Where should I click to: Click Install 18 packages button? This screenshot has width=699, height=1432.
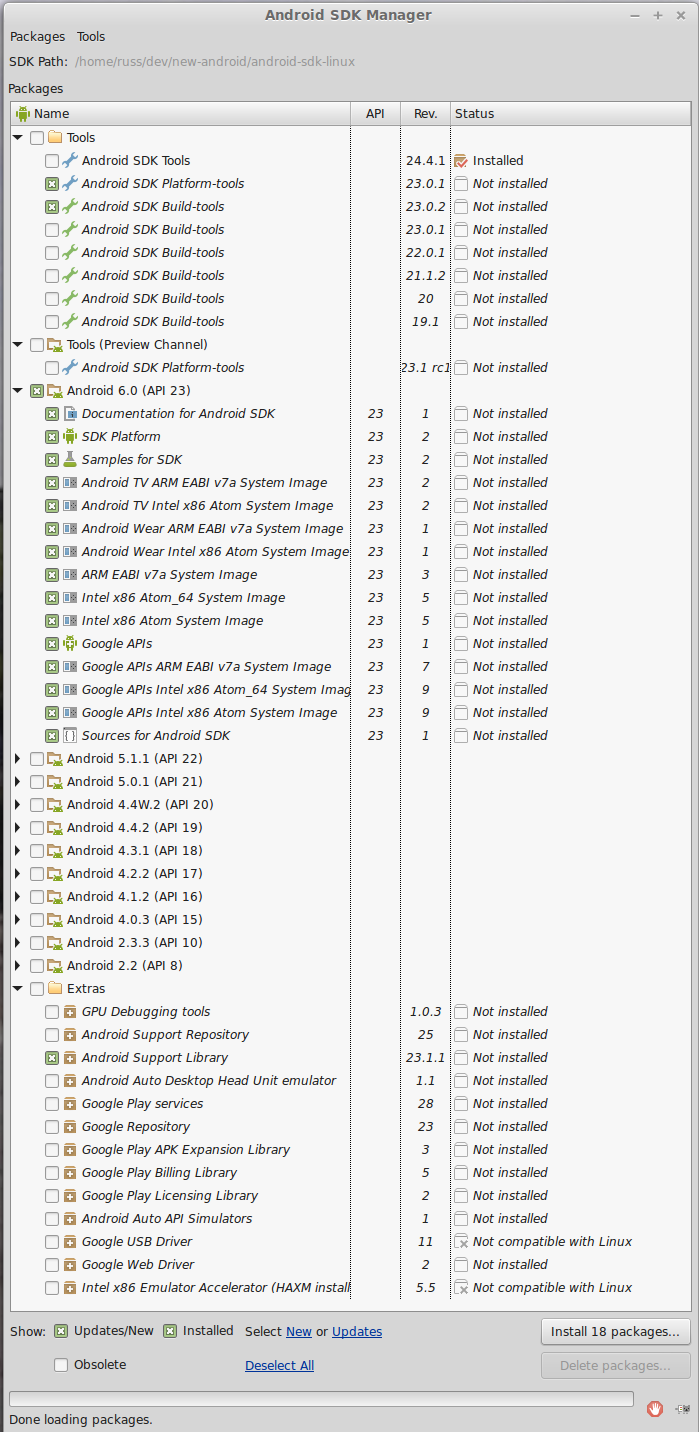615,1331
